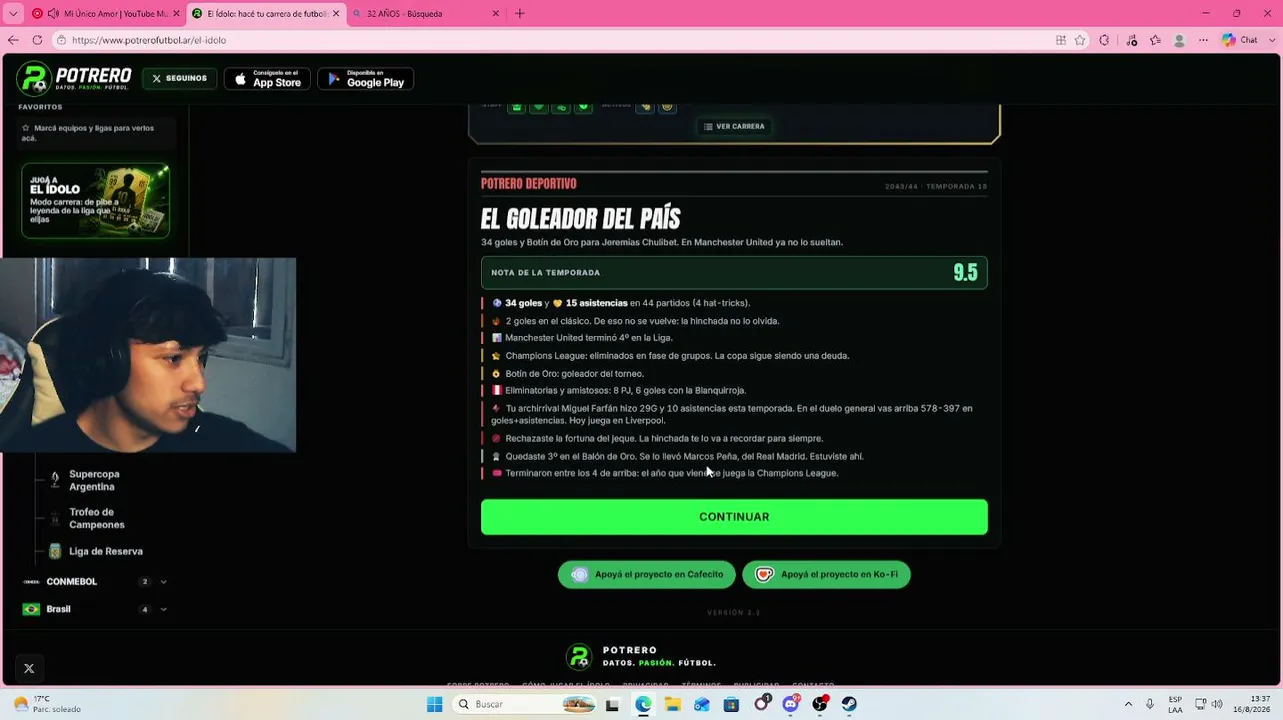Switch to the El Ídolo browser tab
The width and height of the screenshot is (1283, 720).
pos(265,14)
